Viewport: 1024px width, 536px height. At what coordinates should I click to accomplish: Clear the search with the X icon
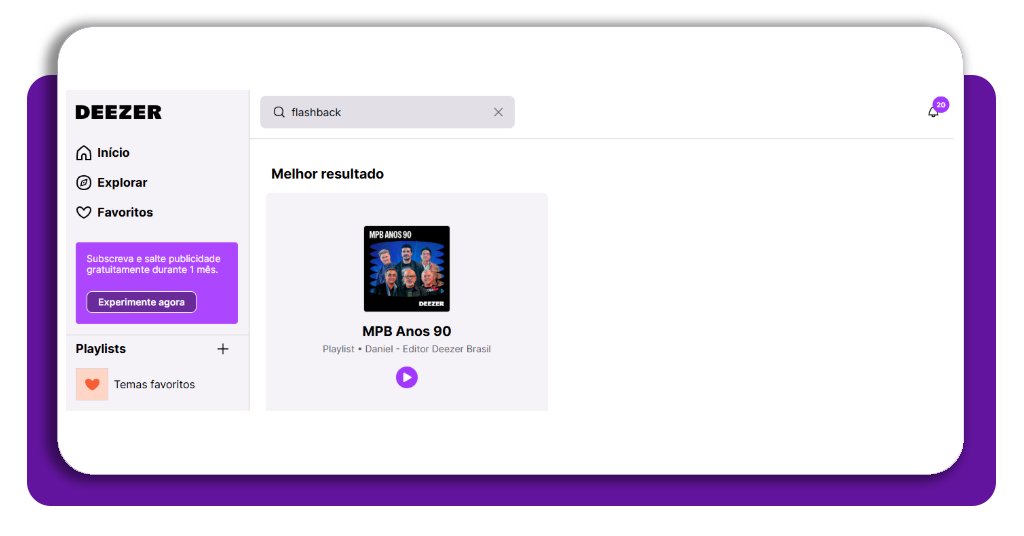click(x=498, y=112)
